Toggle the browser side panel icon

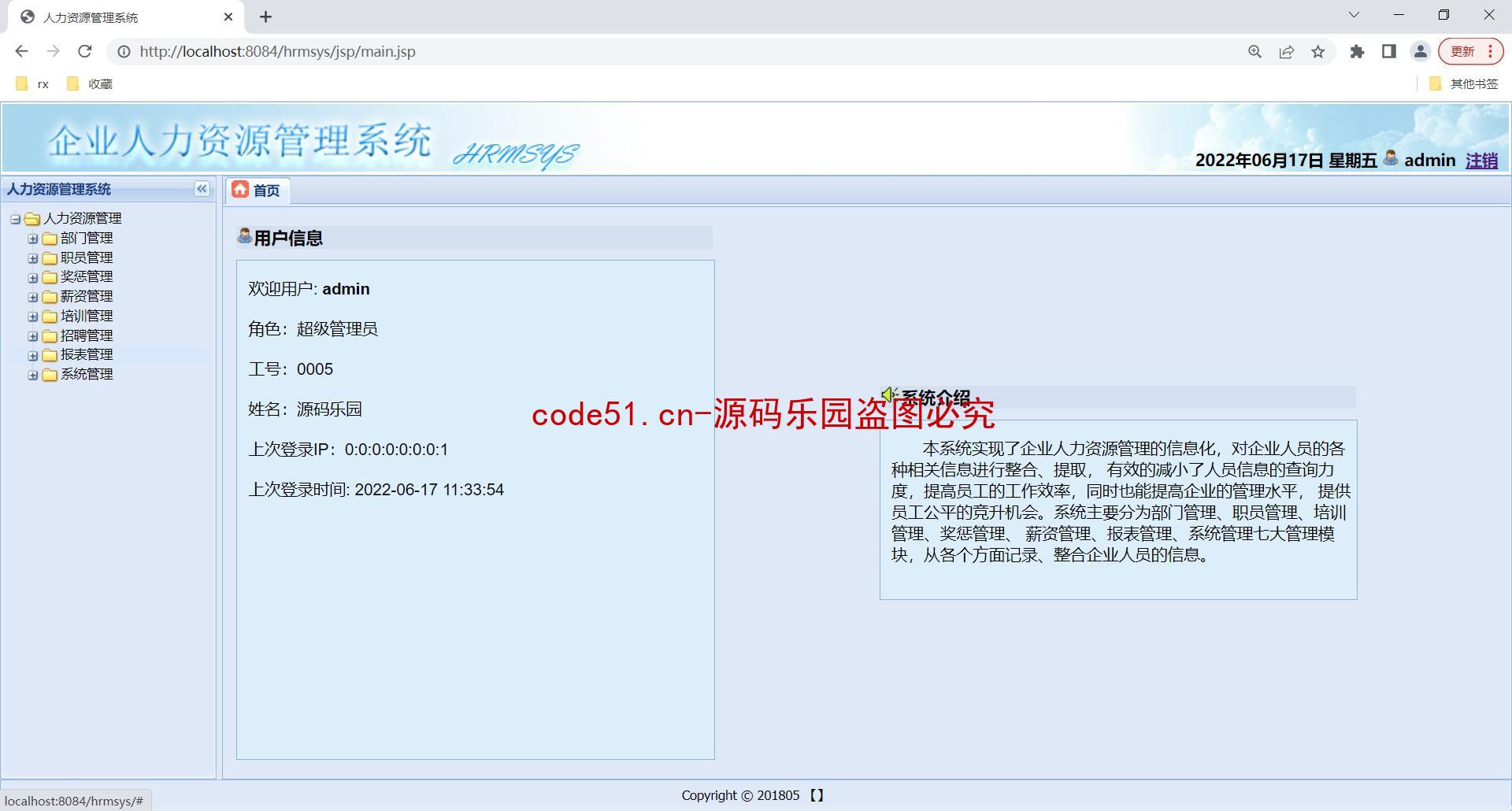point(1389,51)
